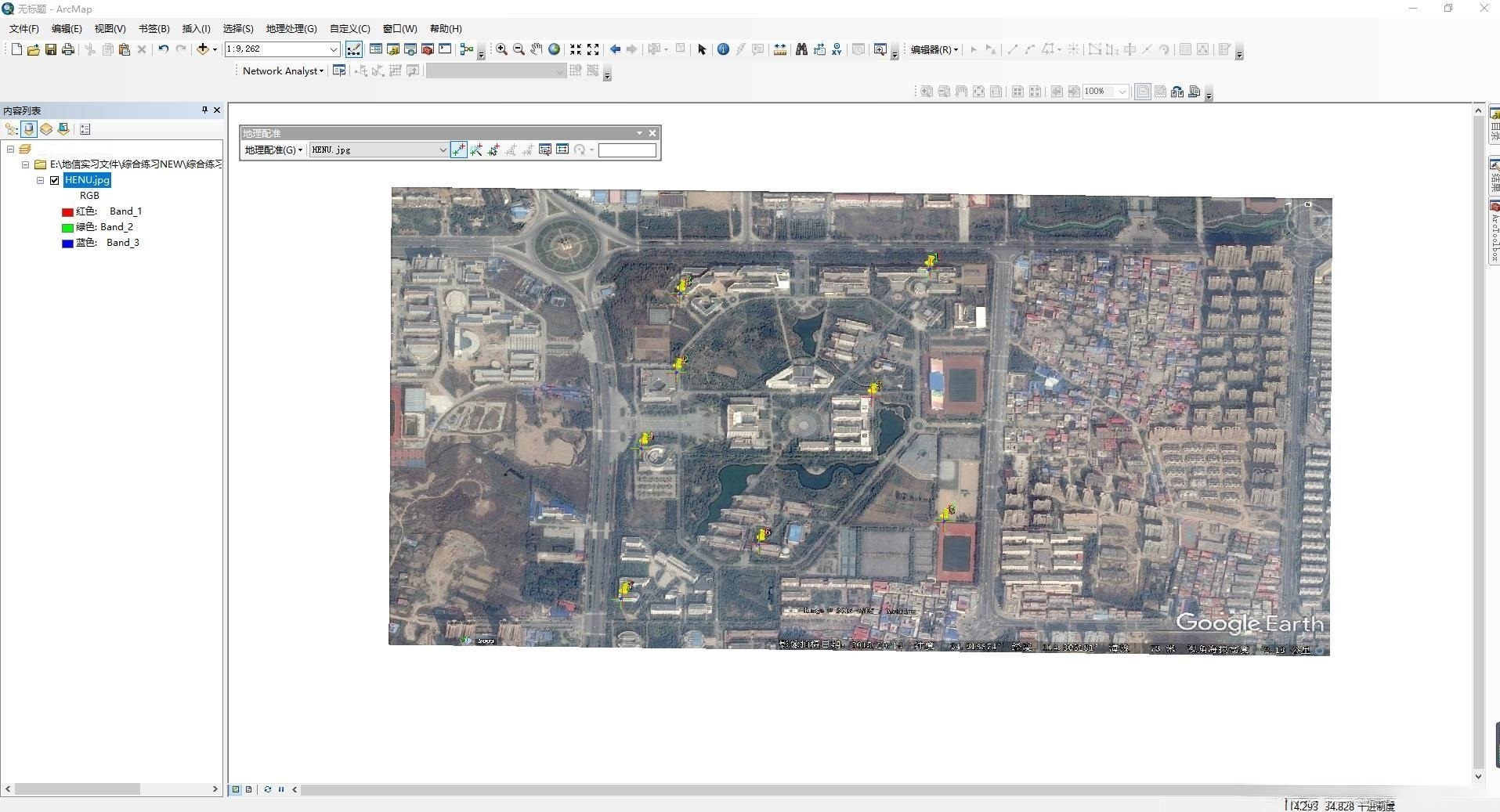Open the HENU.jpg georeferencing layer dropdown

(x=442, y=150)
